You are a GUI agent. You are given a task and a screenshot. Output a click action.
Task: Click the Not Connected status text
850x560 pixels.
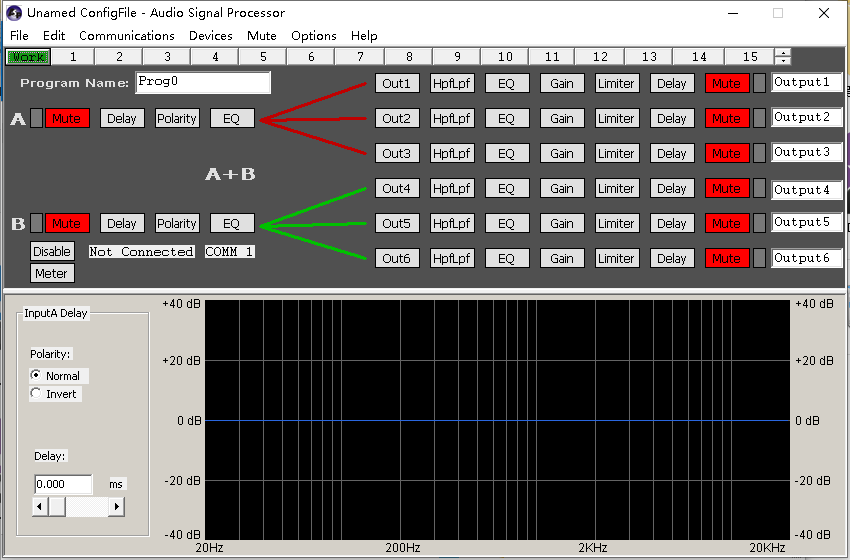coord(141,252)
